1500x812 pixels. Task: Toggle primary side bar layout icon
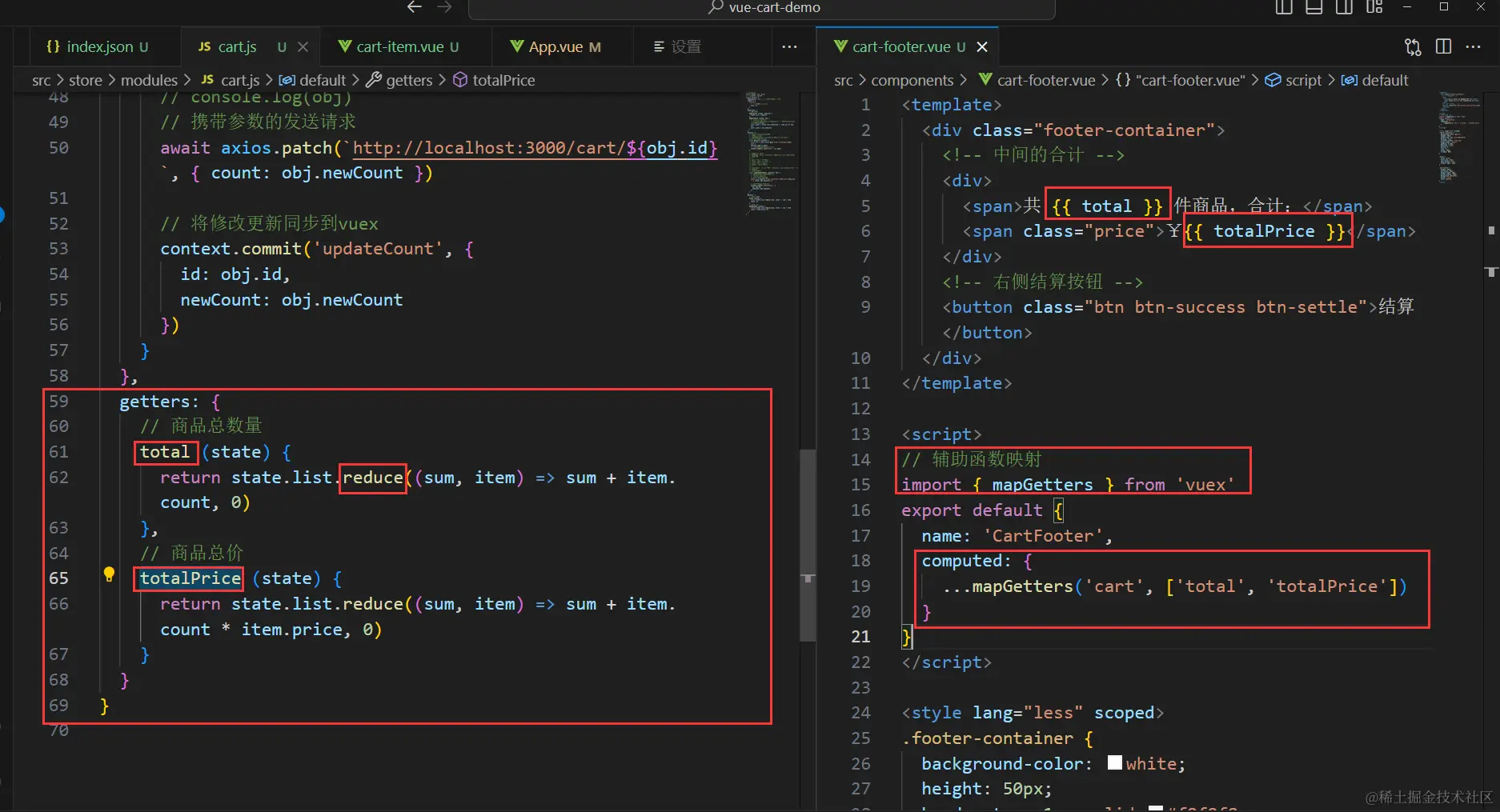(1284, 7)
